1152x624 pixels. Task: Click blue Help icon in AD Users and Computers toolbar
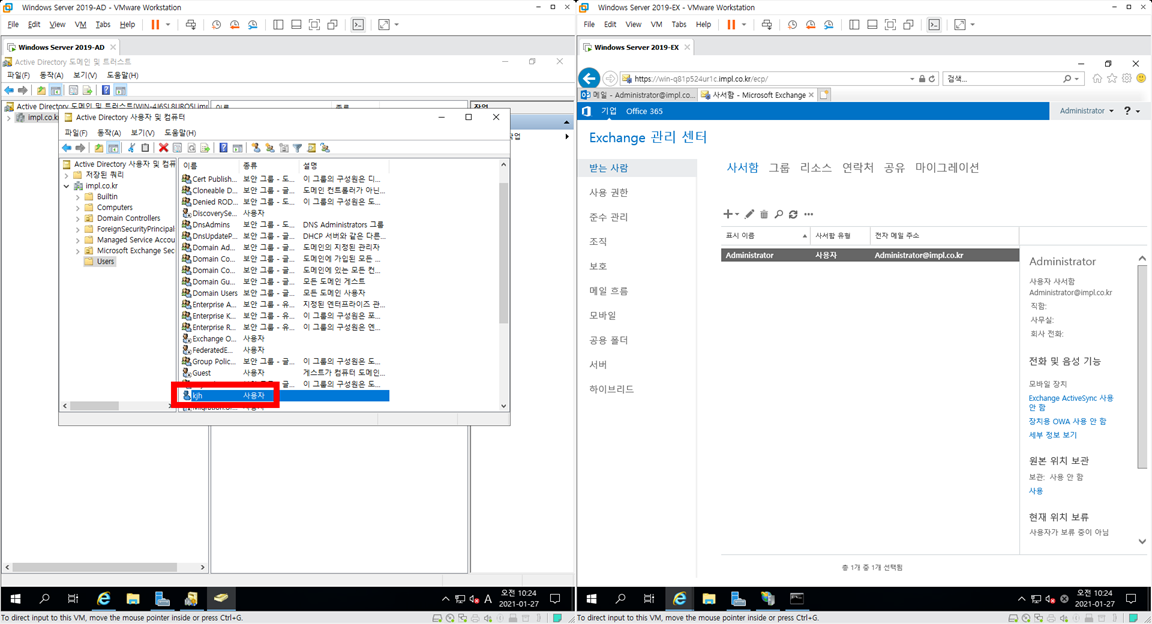(x=223, y=148)
